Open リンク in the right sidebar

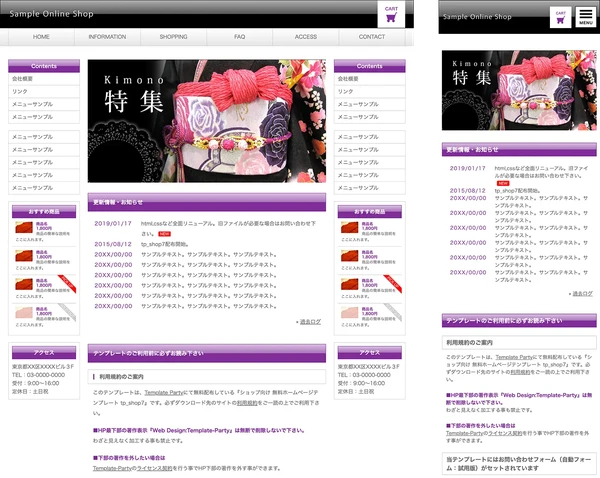(370, 91)
